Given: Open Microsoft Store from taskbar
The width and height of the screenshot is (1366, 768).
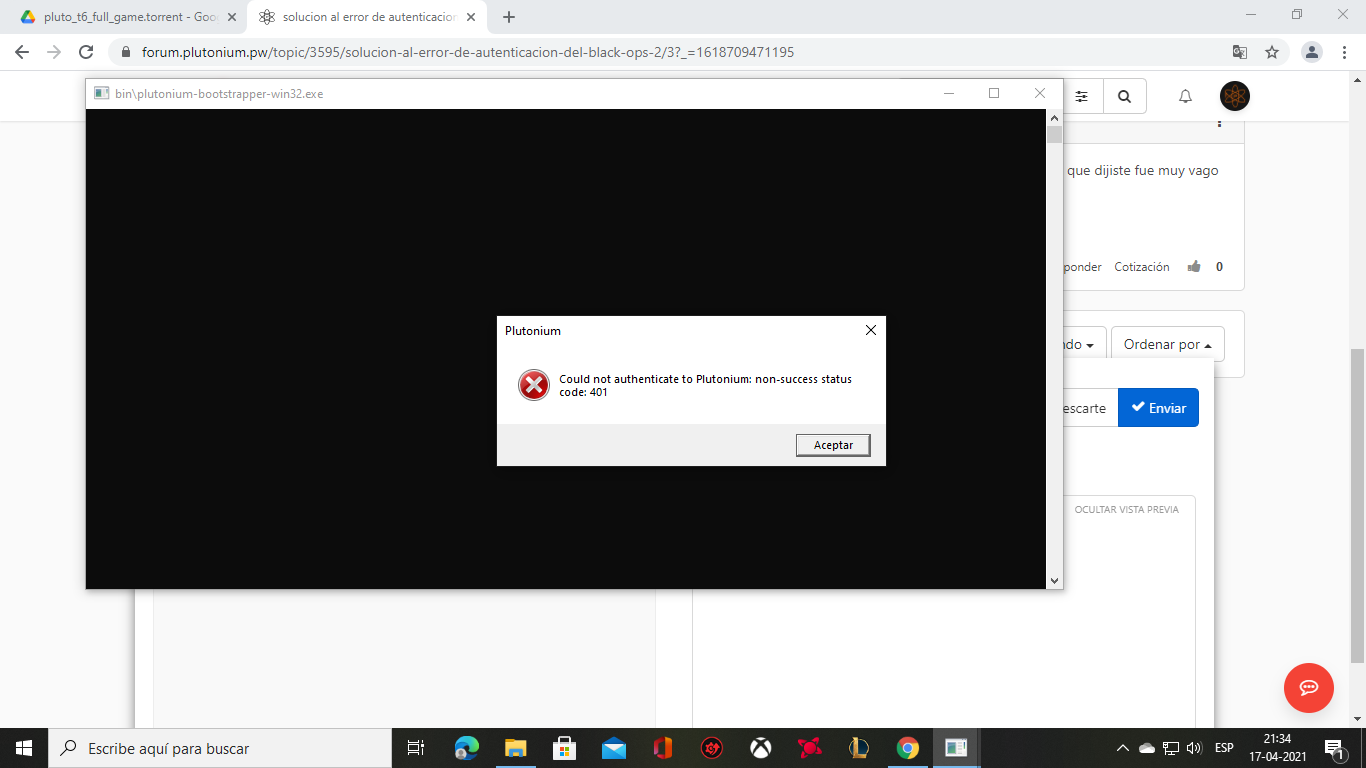Looking at the screenshot, I should pyautogui.click(x=564, y=748).
